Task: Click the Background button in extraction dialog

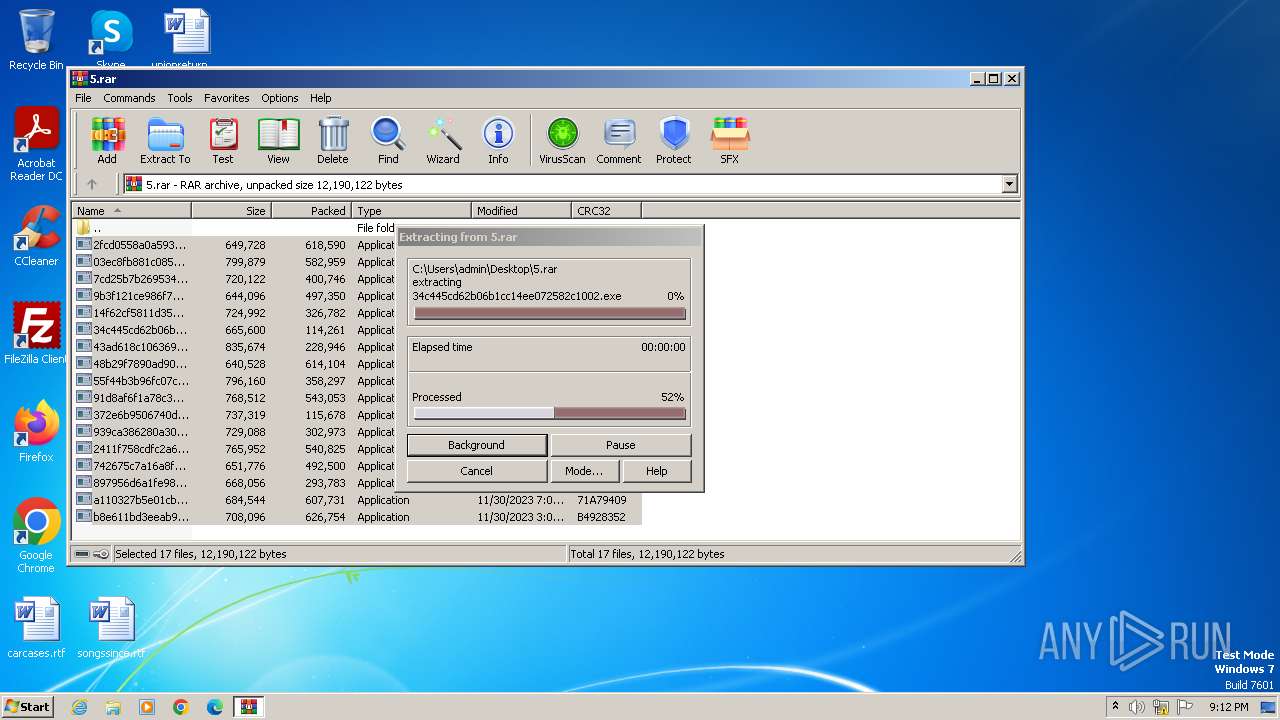Action: 476,445
